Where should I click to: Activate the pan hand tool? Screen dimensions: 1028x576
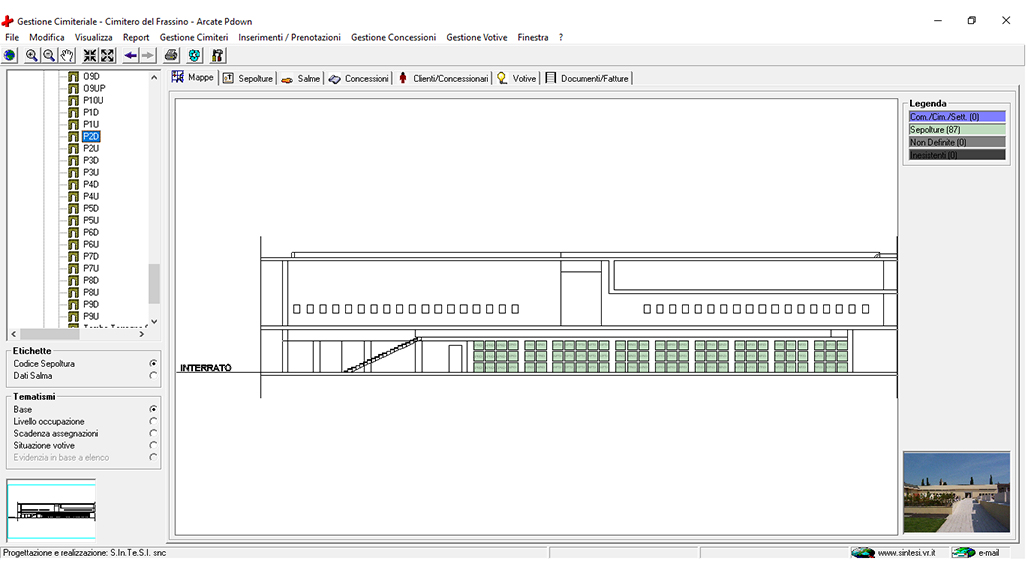(67, 56)
